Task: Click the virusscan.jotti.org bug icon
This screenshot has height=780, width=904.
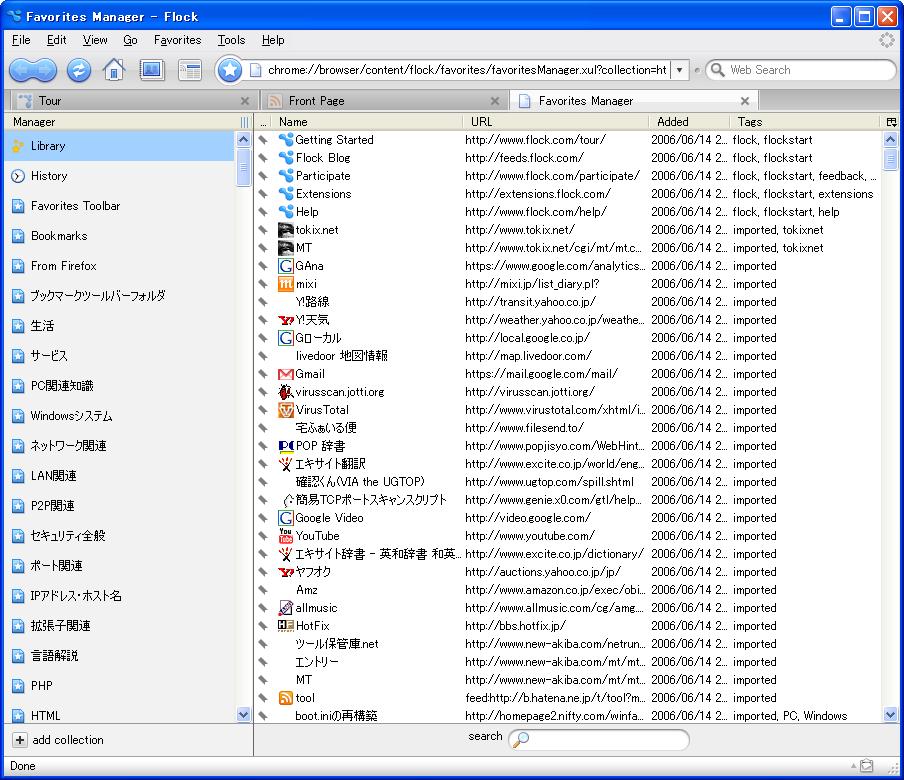Action: 286,392
